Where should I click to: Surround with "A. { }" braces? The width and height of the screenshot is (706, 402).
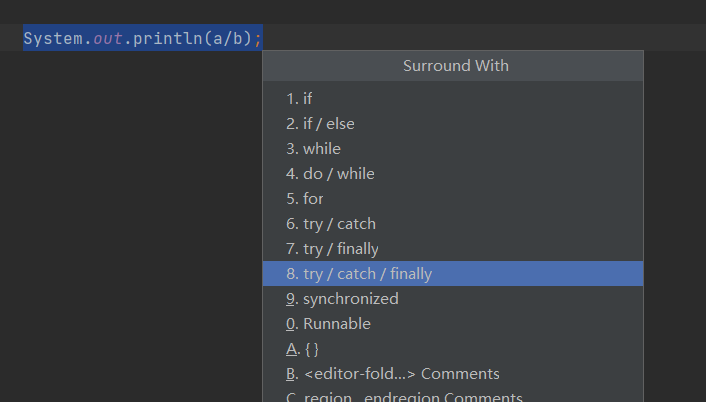302,349
